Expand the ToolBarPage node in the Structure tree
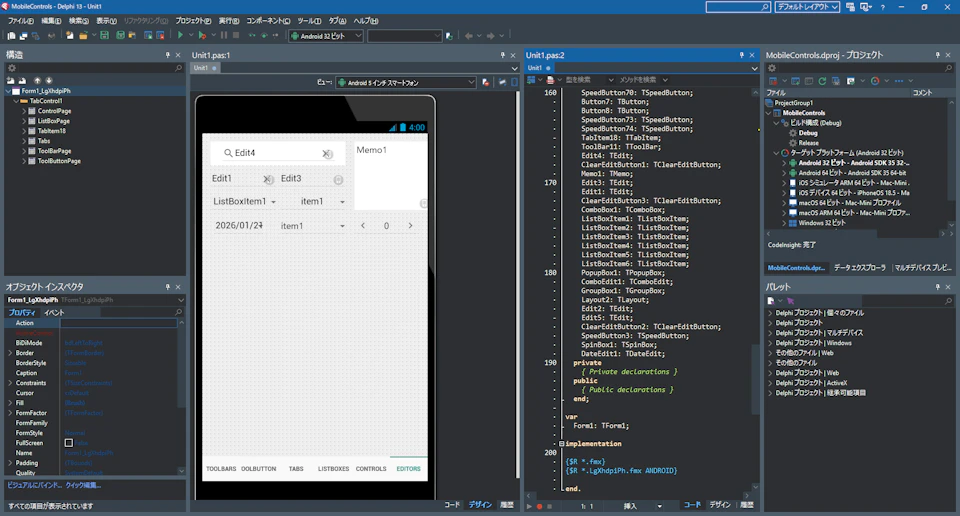This screenshot has height=516, width=960. point(24,151)
